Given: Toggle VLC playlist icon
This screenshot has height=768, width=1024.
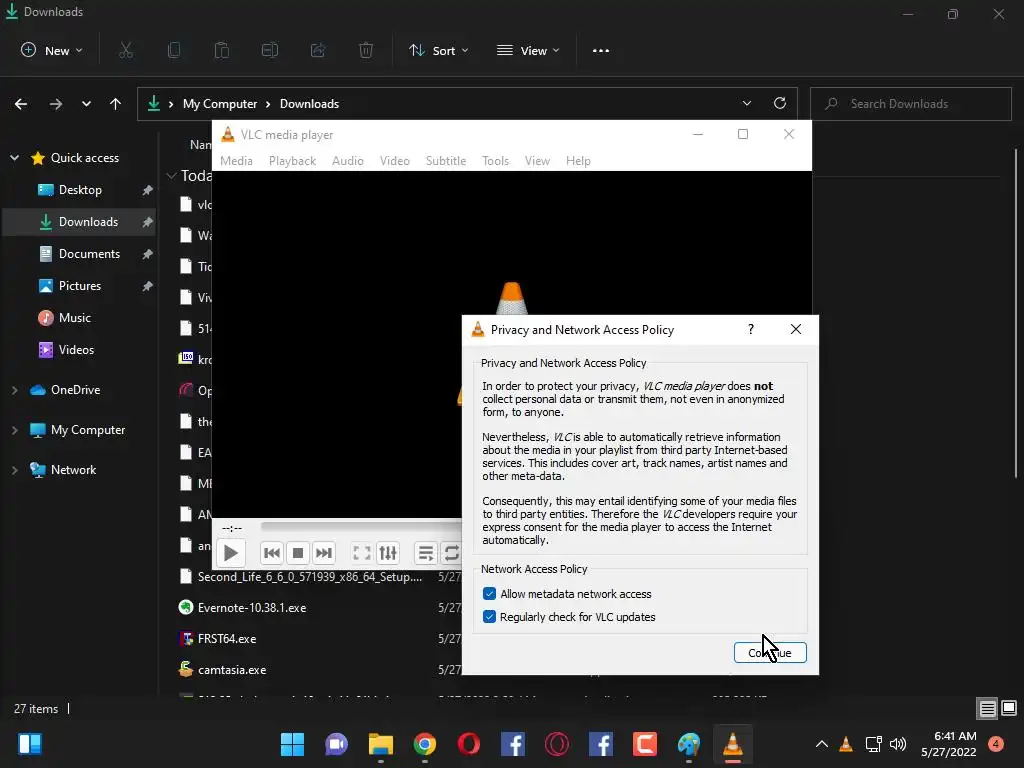Looking at the screenshot, I should (x=426, y=553).
